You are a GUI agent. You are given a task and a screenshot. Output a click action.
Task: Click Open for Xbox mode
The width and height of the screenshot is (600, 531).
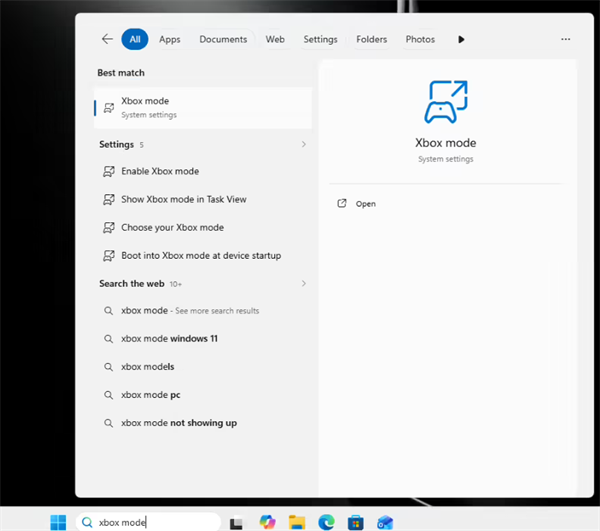365,204
